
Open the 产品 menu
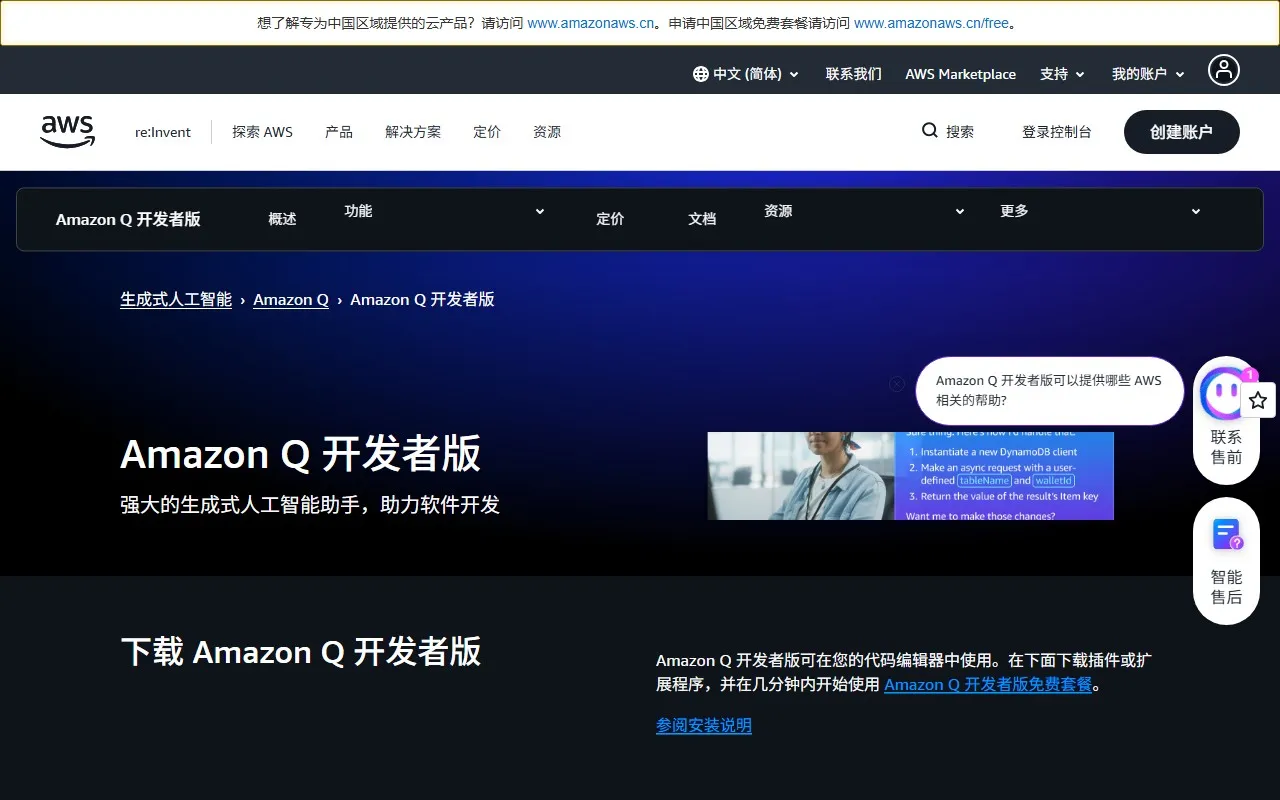click(x=339, y=132)
